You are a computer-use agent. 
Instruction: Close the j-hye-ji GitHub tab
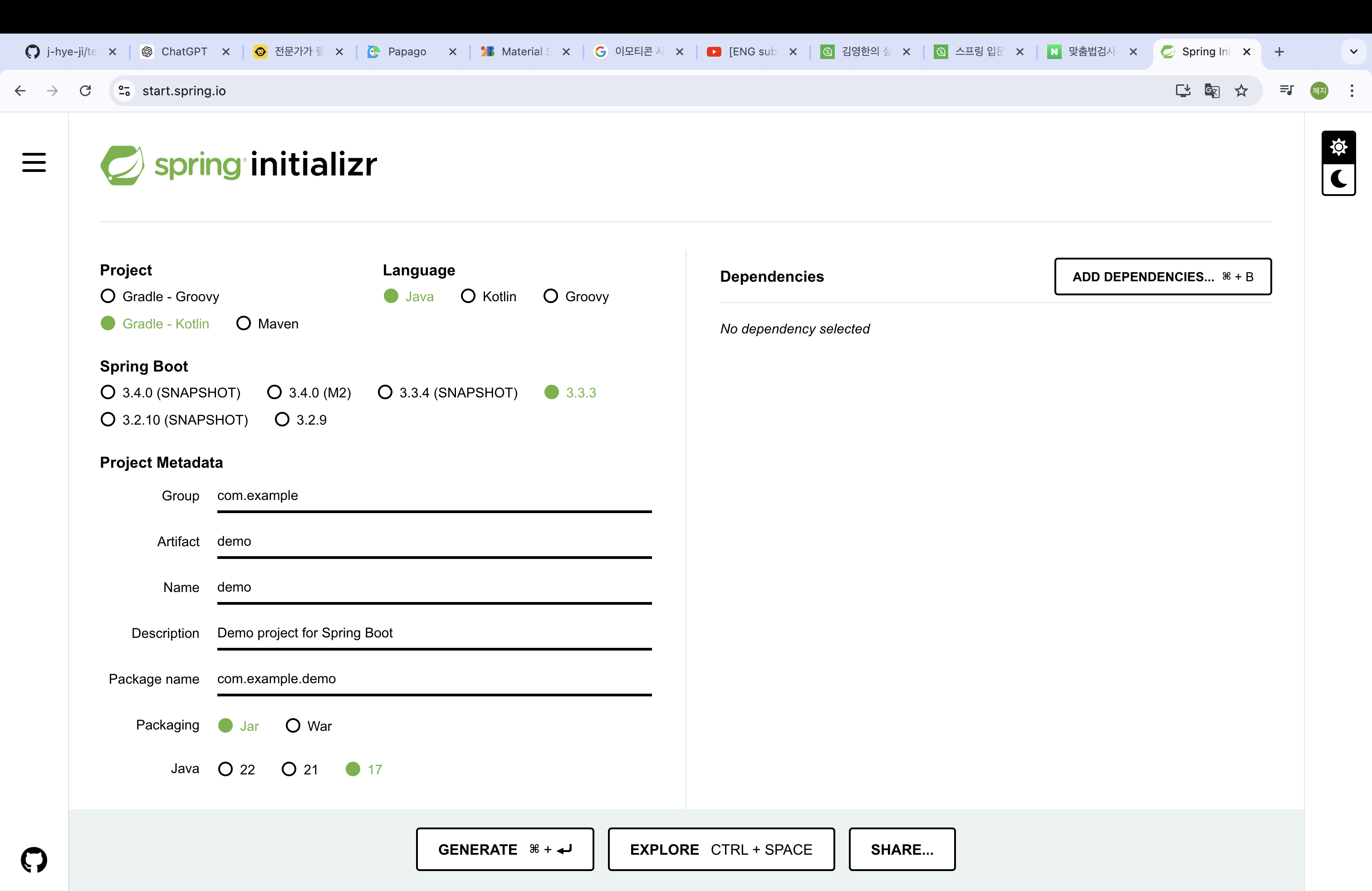(113, 52)
